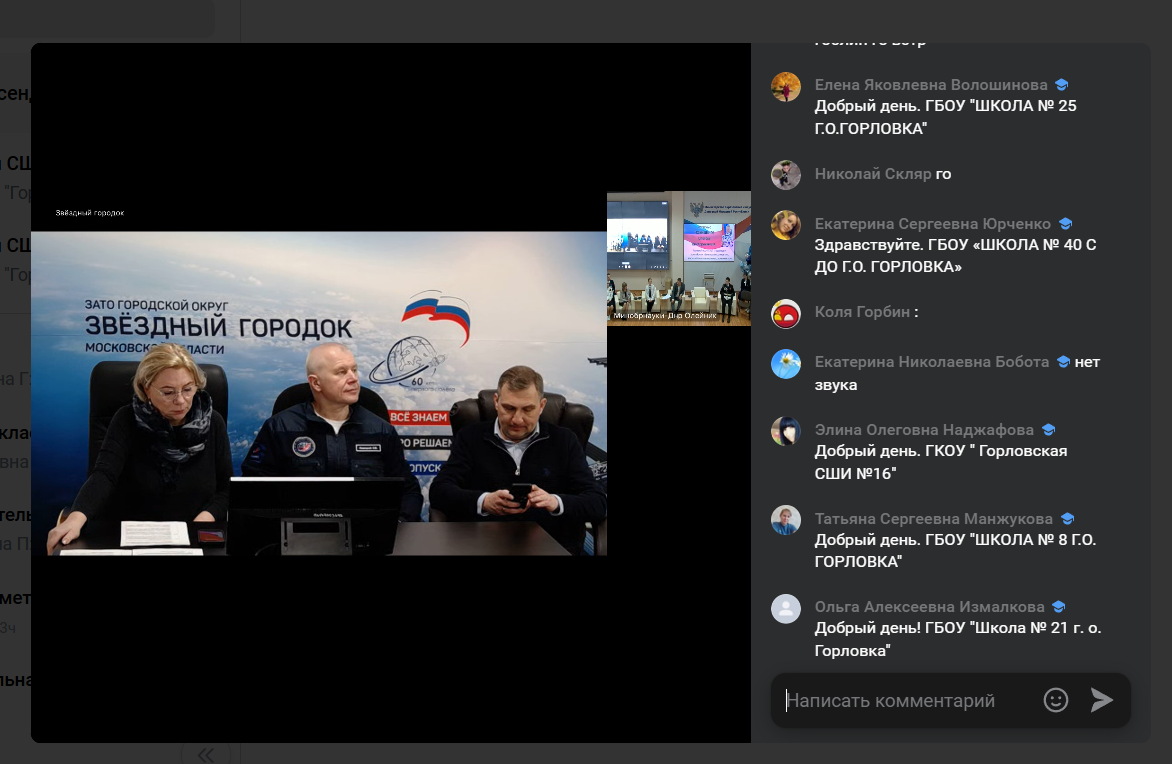The image size is (1172, 764).
Task: Open profile link Ольга Алексеевна Измалкова
Action: 929,607
